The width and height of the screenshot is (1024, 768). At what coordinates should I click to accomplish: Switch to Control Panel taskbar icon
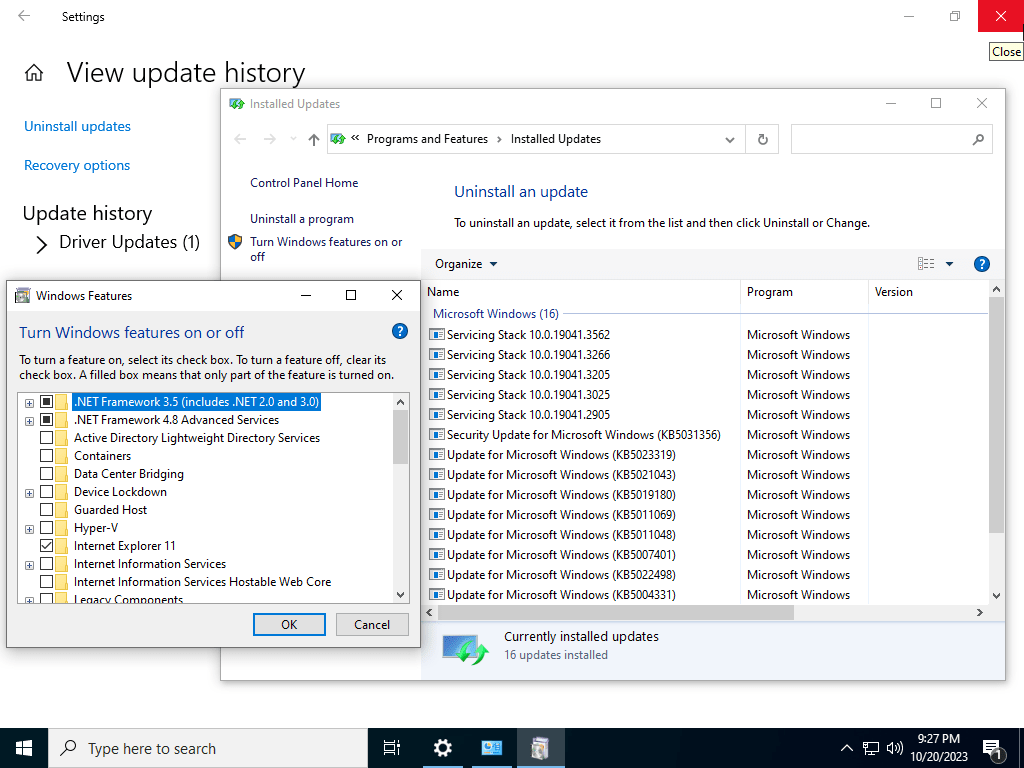pyautogui.click(x=491, y=748)
